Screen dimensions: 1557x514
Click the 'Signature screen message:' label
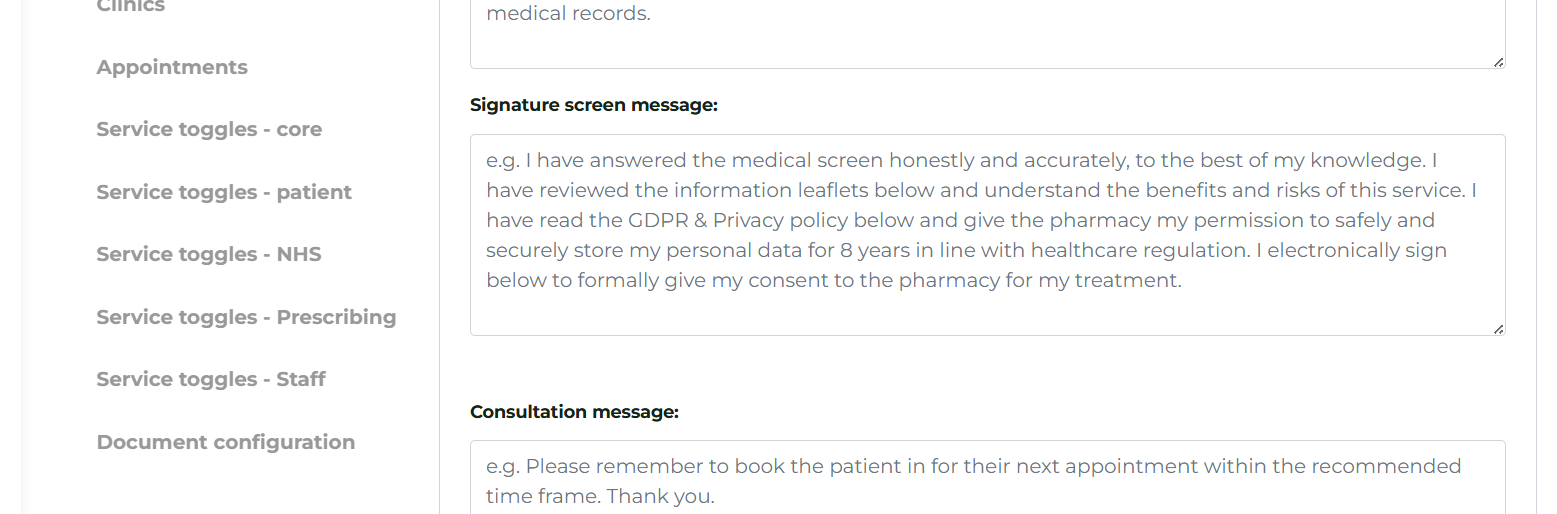click(594, 105)
